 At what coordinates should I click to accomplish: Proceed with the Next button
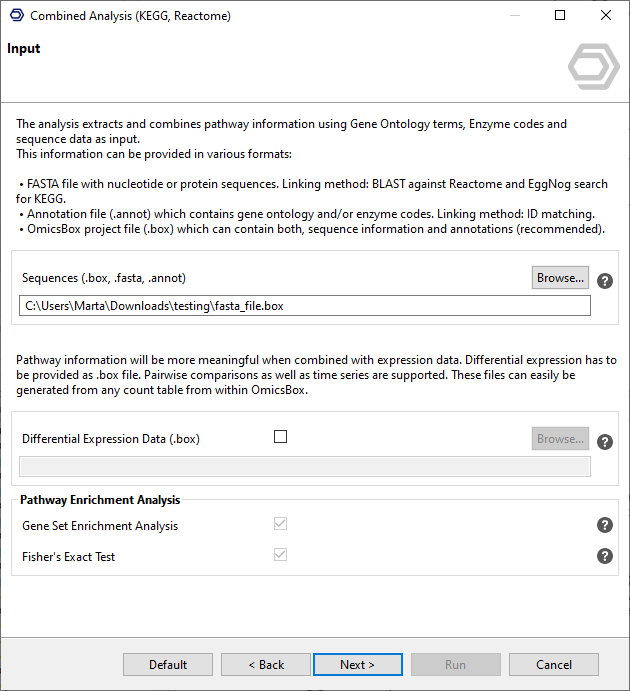click(x=357, y=665)
